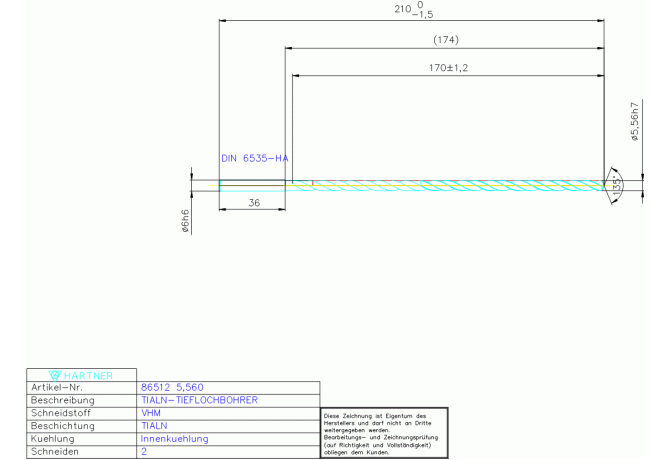Select the VHM cutting material value

coord(149,413)
